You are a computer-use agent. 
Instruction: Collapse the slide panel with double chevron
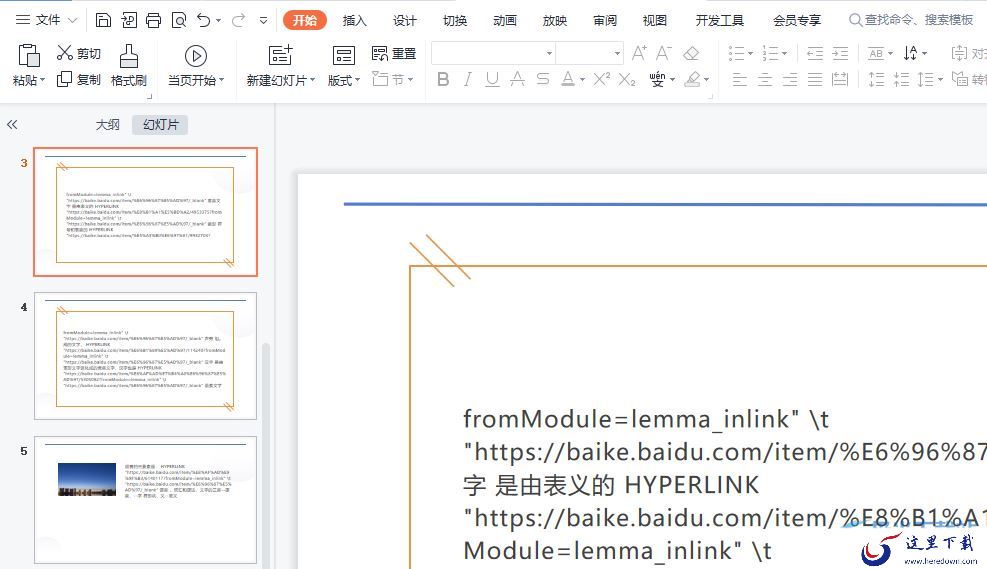click(x=12, y=125)
